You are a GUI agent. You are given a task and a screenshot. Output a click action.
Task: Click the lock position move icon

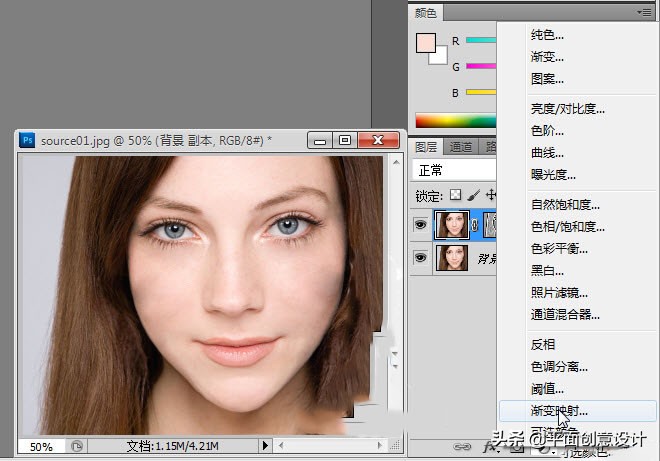491,194
